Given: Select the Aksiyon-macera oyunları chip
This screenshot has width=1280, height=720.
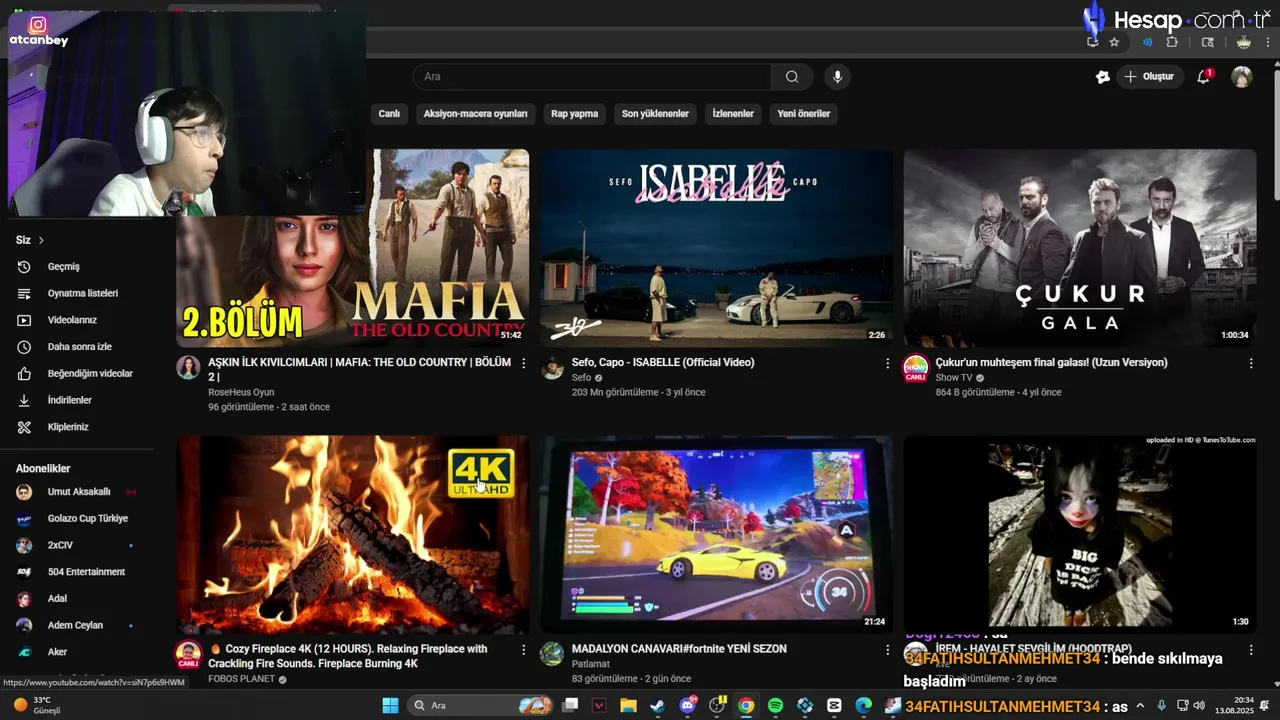Looking at the screenshot, I should (475, 114).
